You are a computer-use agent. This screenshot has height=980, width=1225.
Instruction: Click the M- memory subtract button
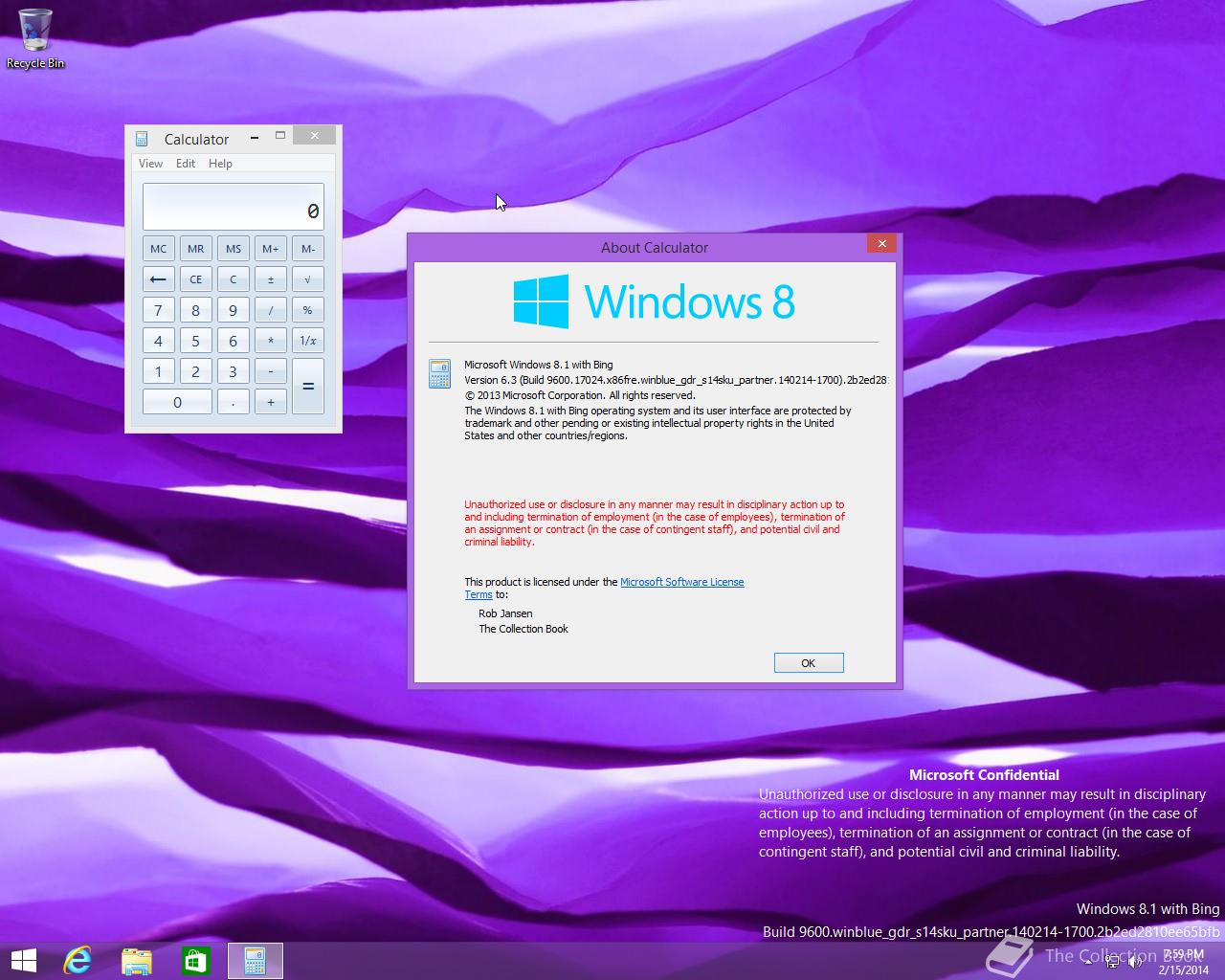point(308,249)
